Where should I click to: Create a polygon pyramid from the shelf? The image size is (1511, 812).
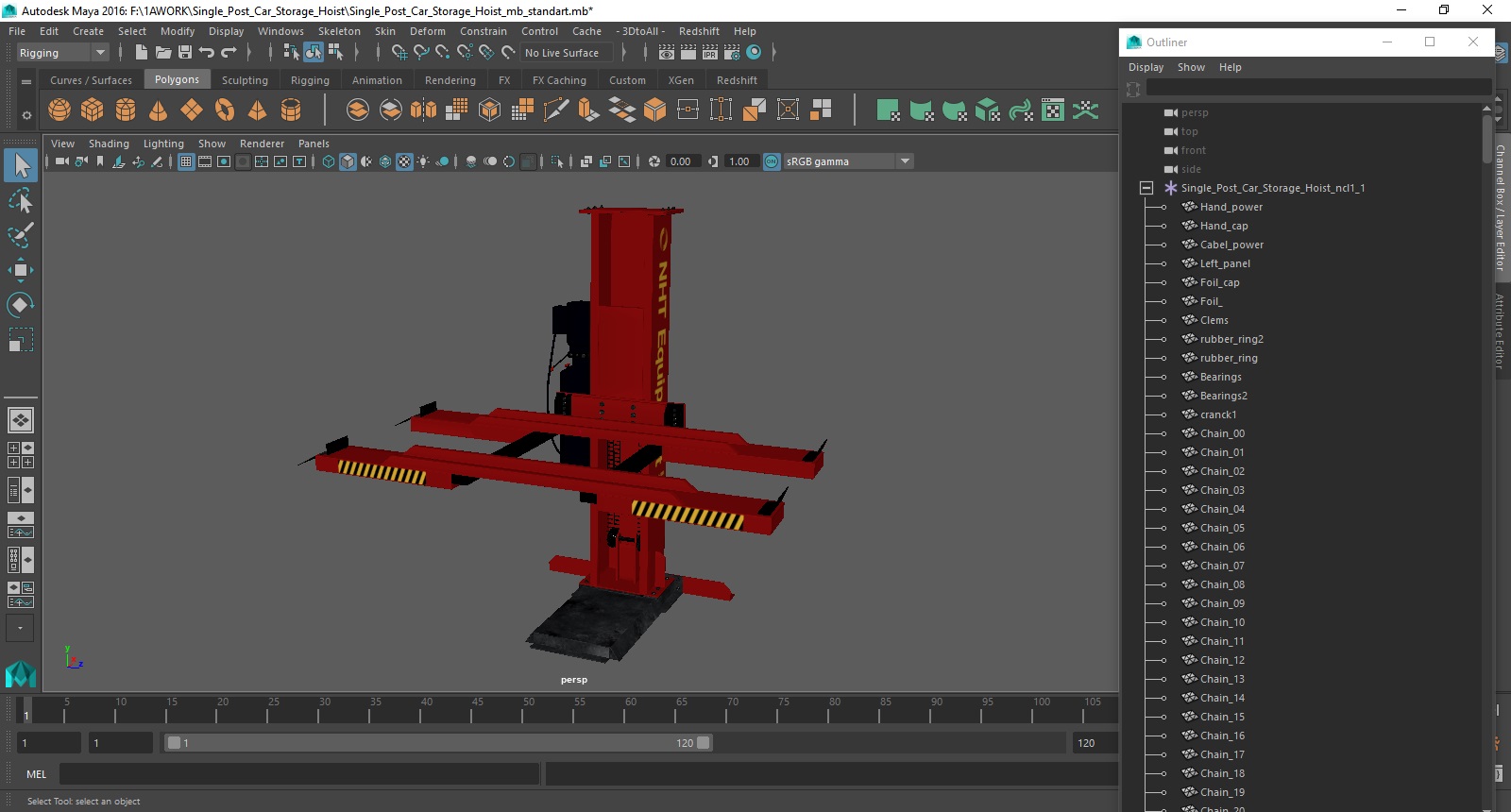(x=257, y=110)
